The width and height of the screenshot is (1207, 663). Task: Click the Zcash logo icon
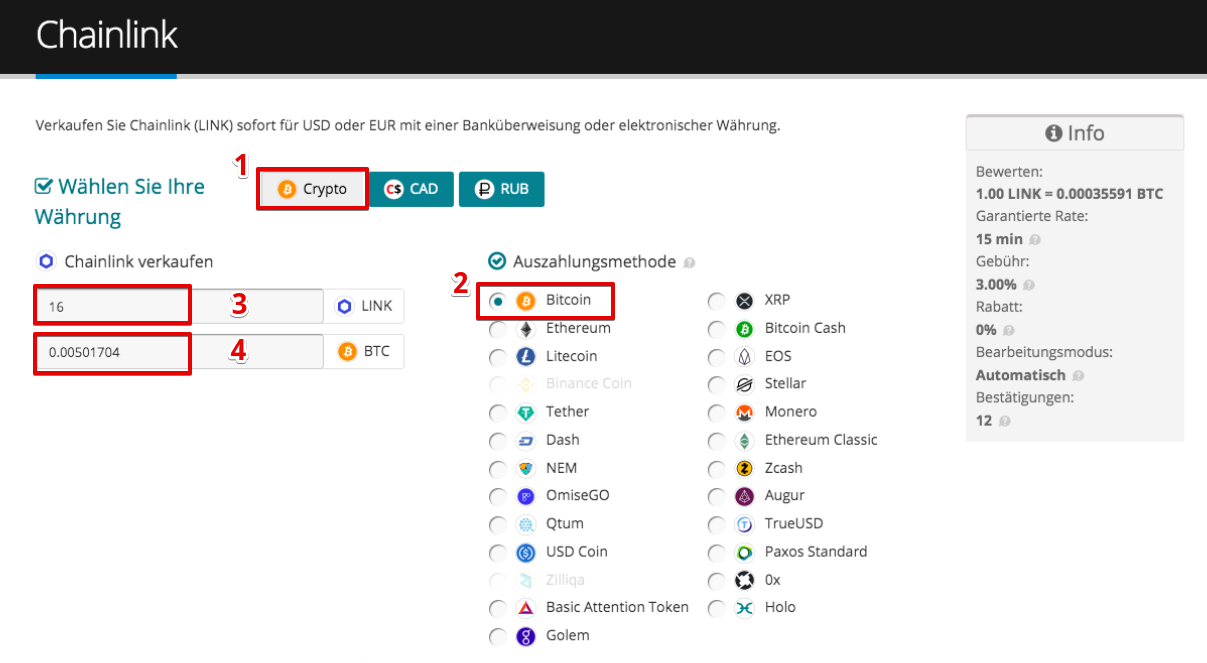[x=744, y=468]
